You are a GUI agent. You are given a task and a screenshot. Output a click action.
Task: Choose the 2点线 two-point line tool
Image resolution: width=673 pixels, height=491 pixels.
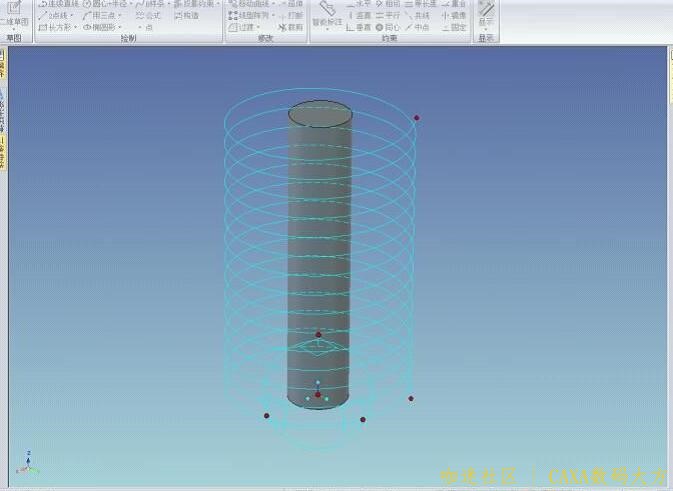click(55, 16)
